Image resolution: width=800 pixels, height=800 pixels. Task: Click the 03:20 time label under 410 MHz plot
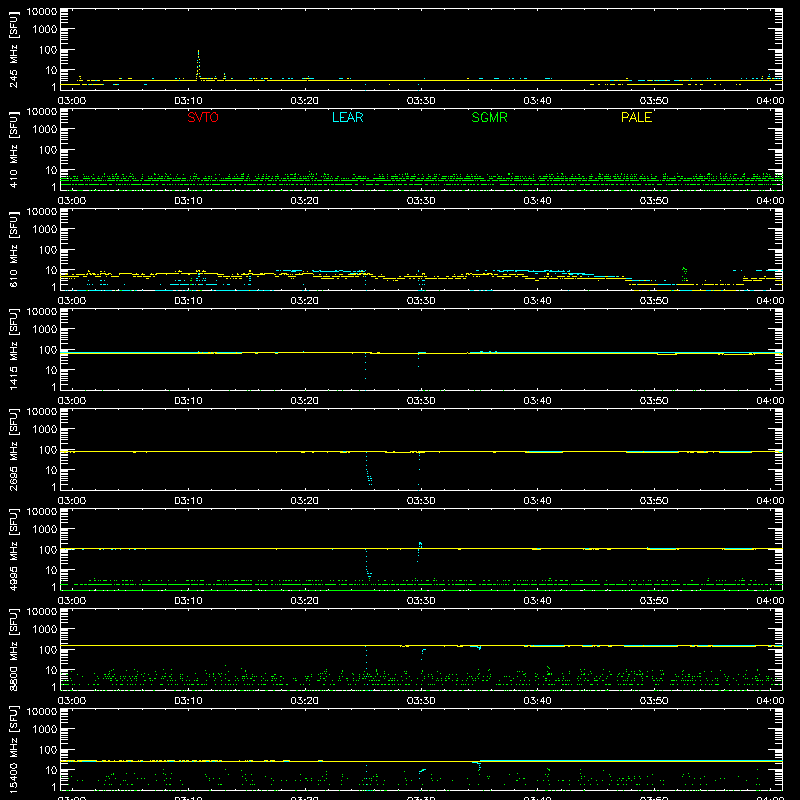click(305, 201)
